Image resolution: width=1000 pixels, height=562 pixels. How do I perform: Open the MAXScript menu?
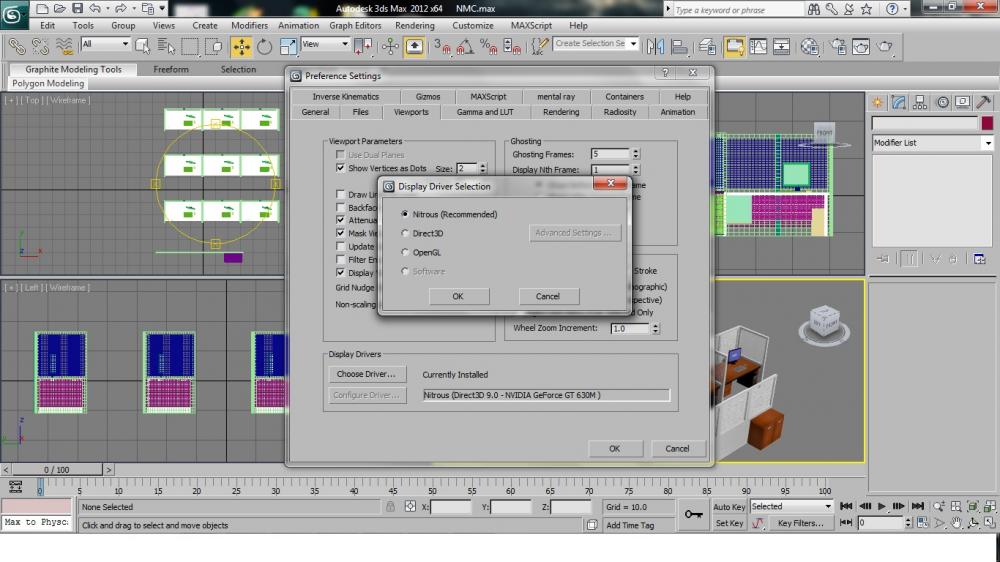[x=531, y=26]
